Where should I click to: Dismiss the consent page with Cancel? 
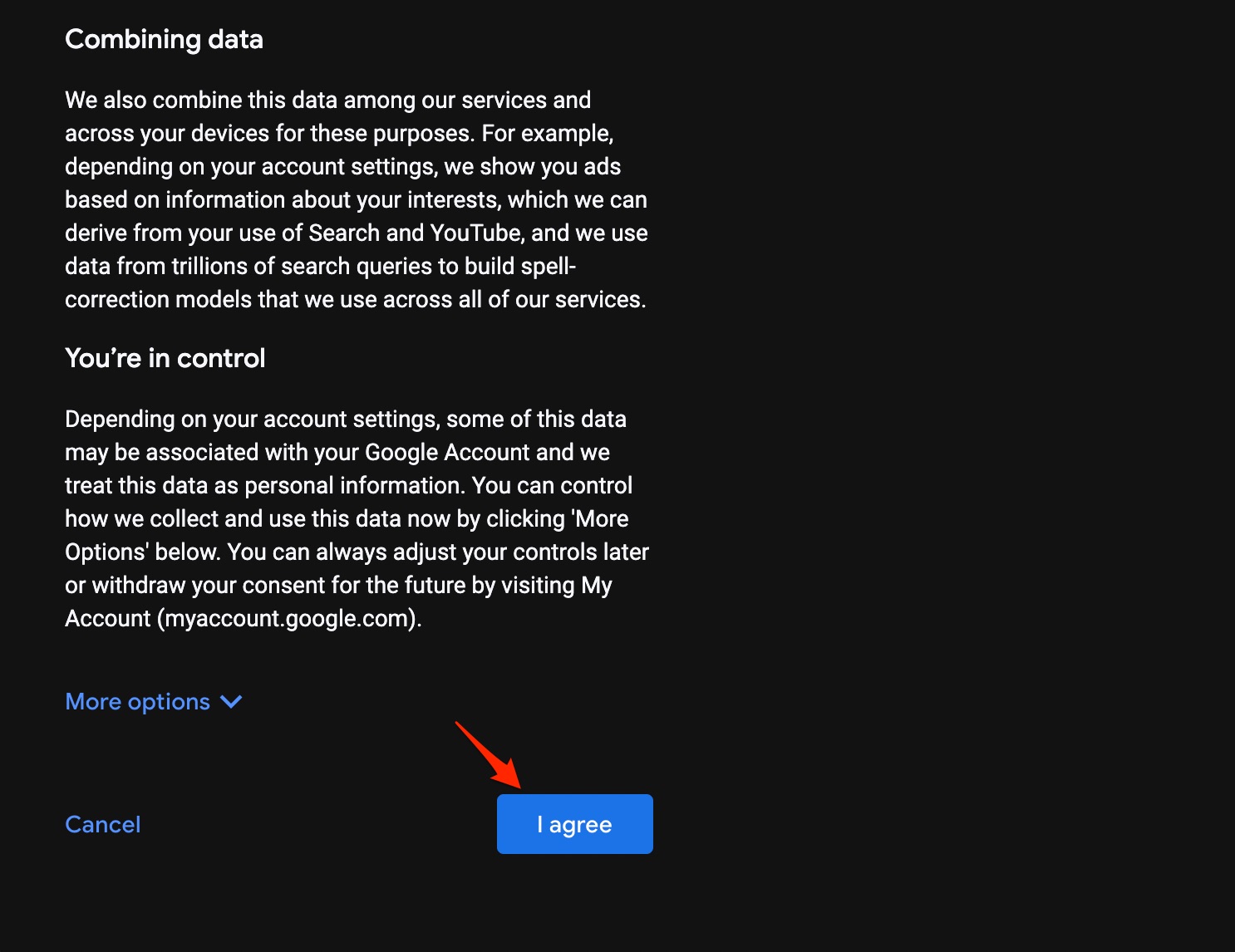[x=102, y=824]
